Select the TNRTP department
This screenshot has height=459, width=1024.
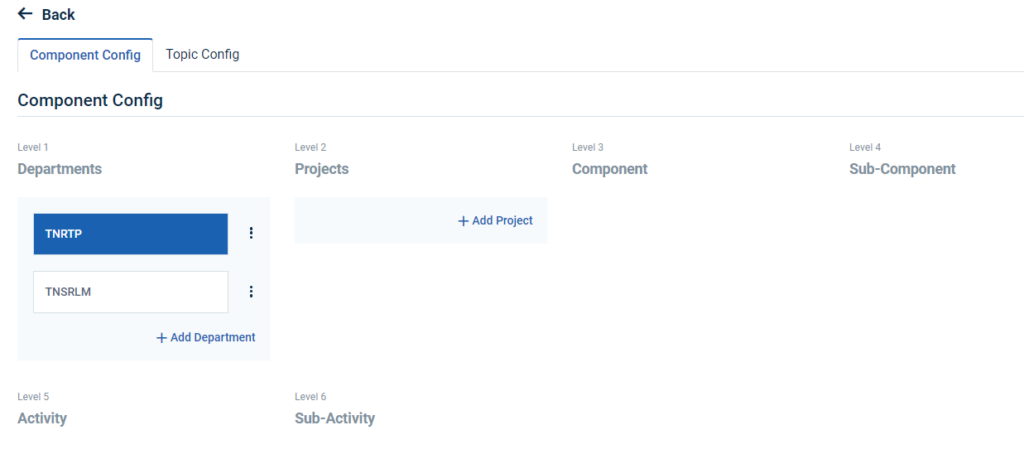(130, 234)
